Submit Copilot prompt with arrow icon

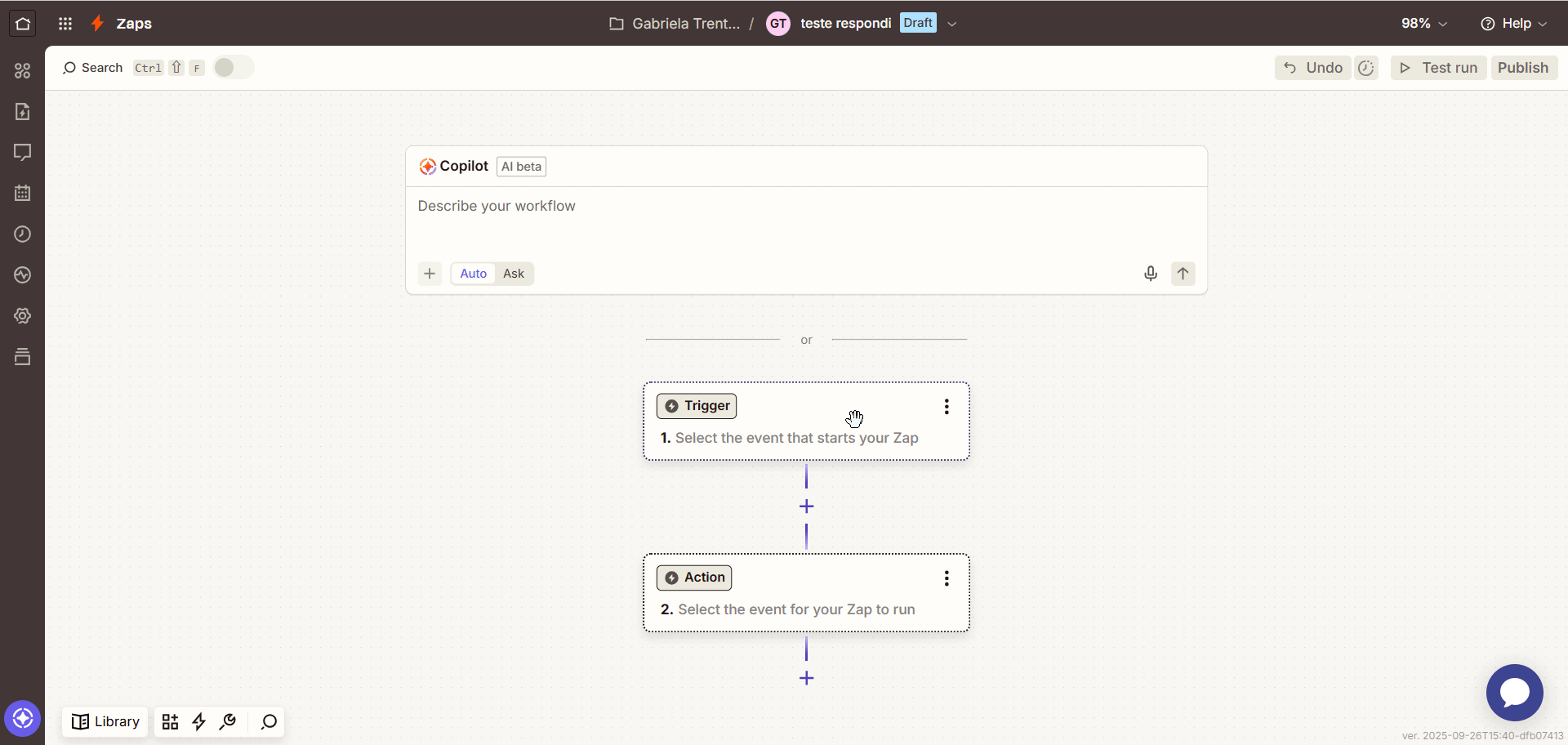[x=1183, y=274]
